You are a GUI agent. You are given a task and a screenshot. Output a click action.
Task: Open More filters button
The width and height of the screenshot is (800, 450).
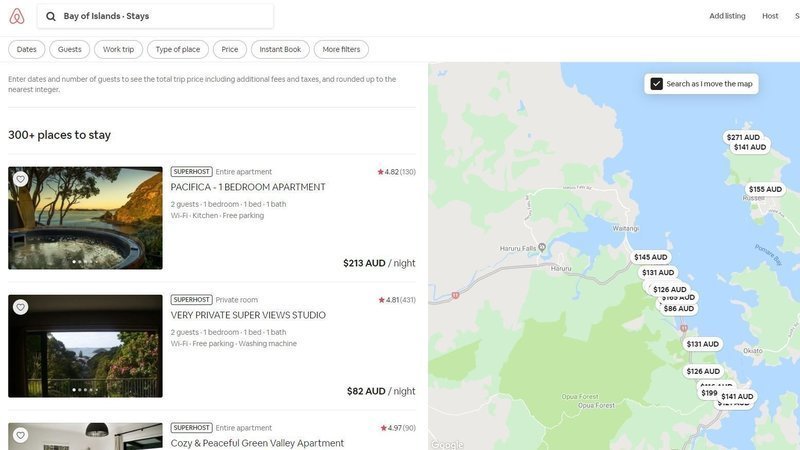341,49
